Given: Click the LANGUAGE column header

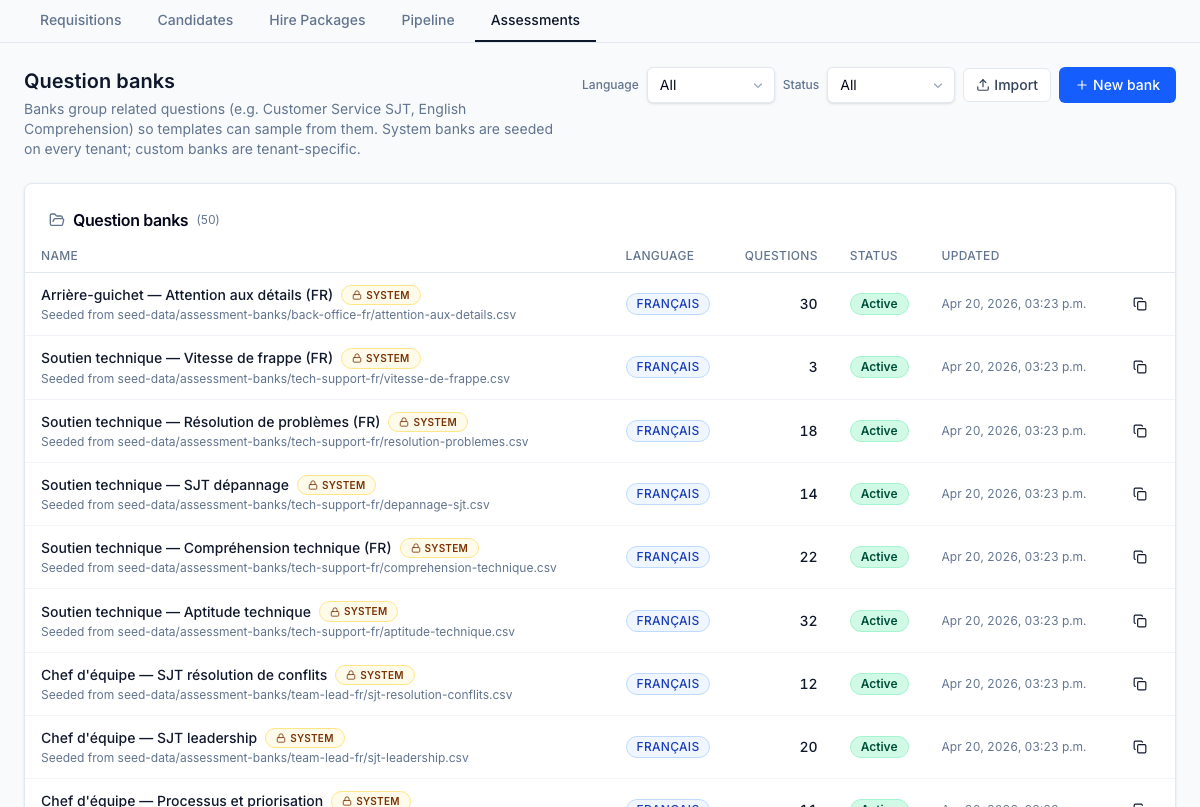Looking at the screenshot, I should [x=660, y=256].
